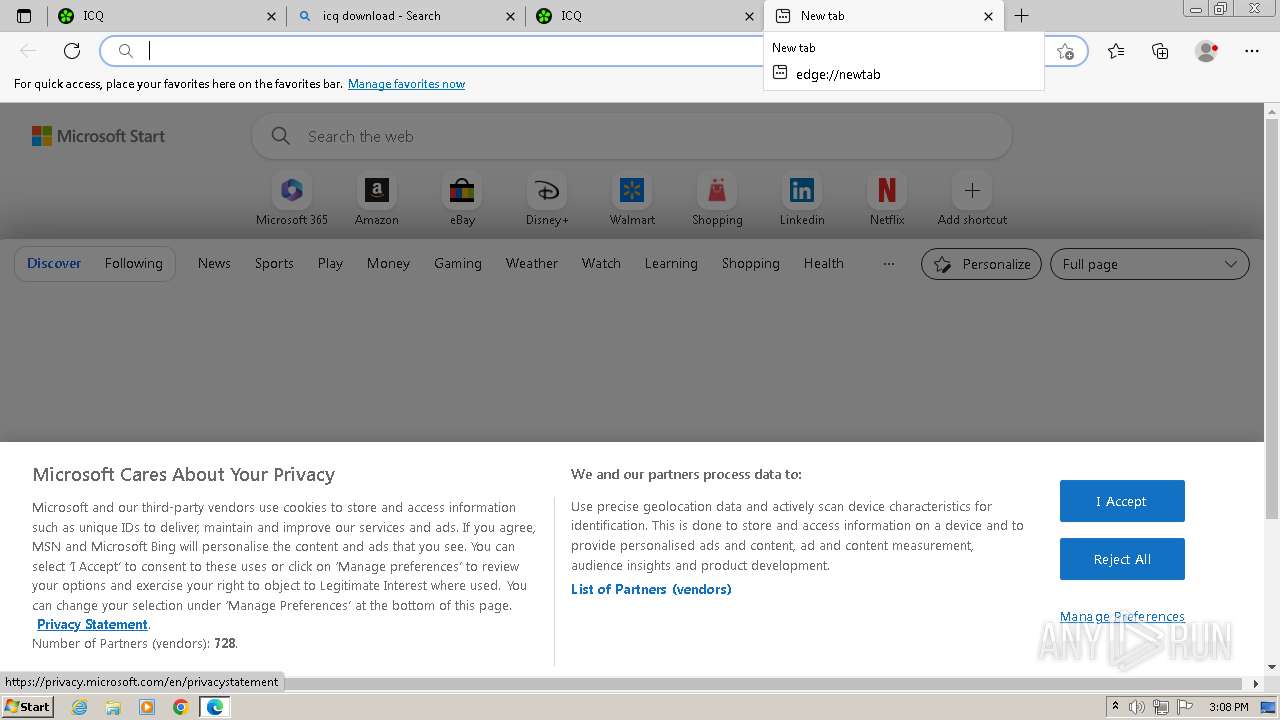Viewport: 1280px width, 720px height.
Task: Show hidden system tray icons
Action: 1115,707
